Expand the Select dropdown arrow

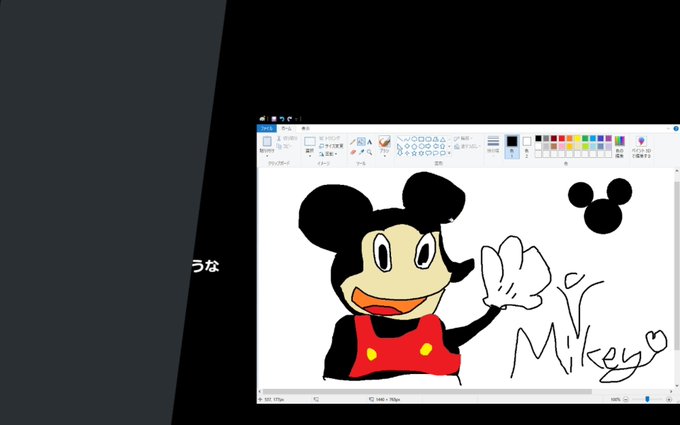(310, 156)
